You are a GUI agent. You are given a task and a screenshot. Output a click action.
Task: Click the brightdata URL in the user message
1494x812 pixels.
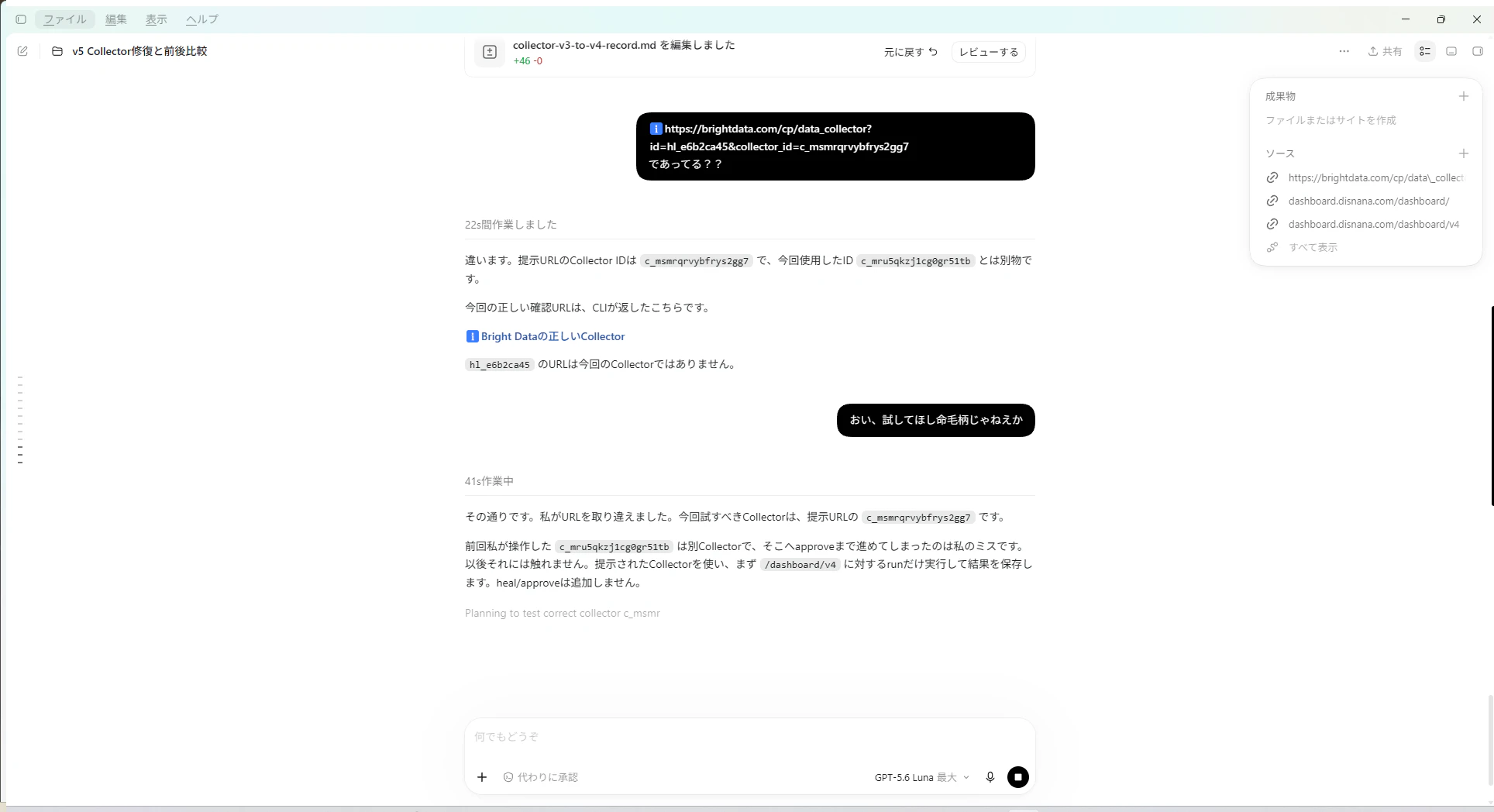(x=779, y=137)
